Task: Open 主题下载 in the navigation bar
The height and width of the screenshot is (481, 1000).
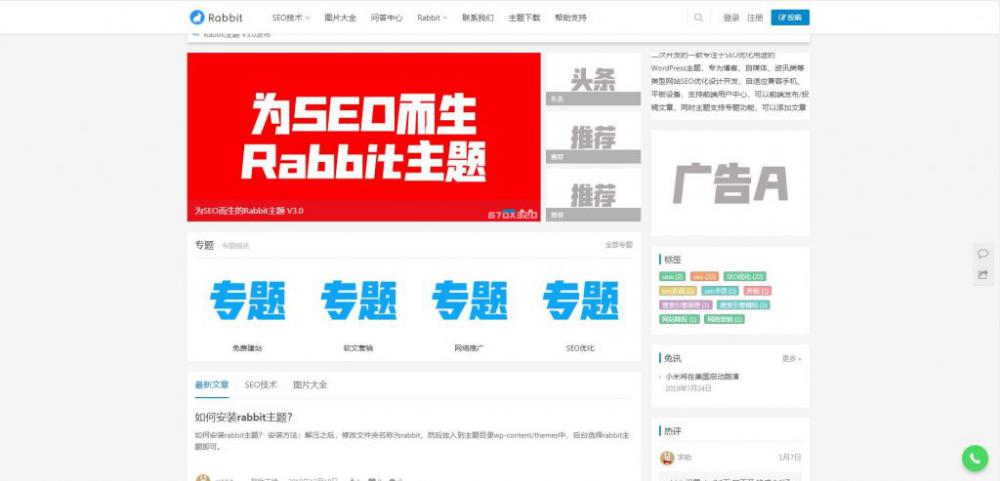Action: 524,18
